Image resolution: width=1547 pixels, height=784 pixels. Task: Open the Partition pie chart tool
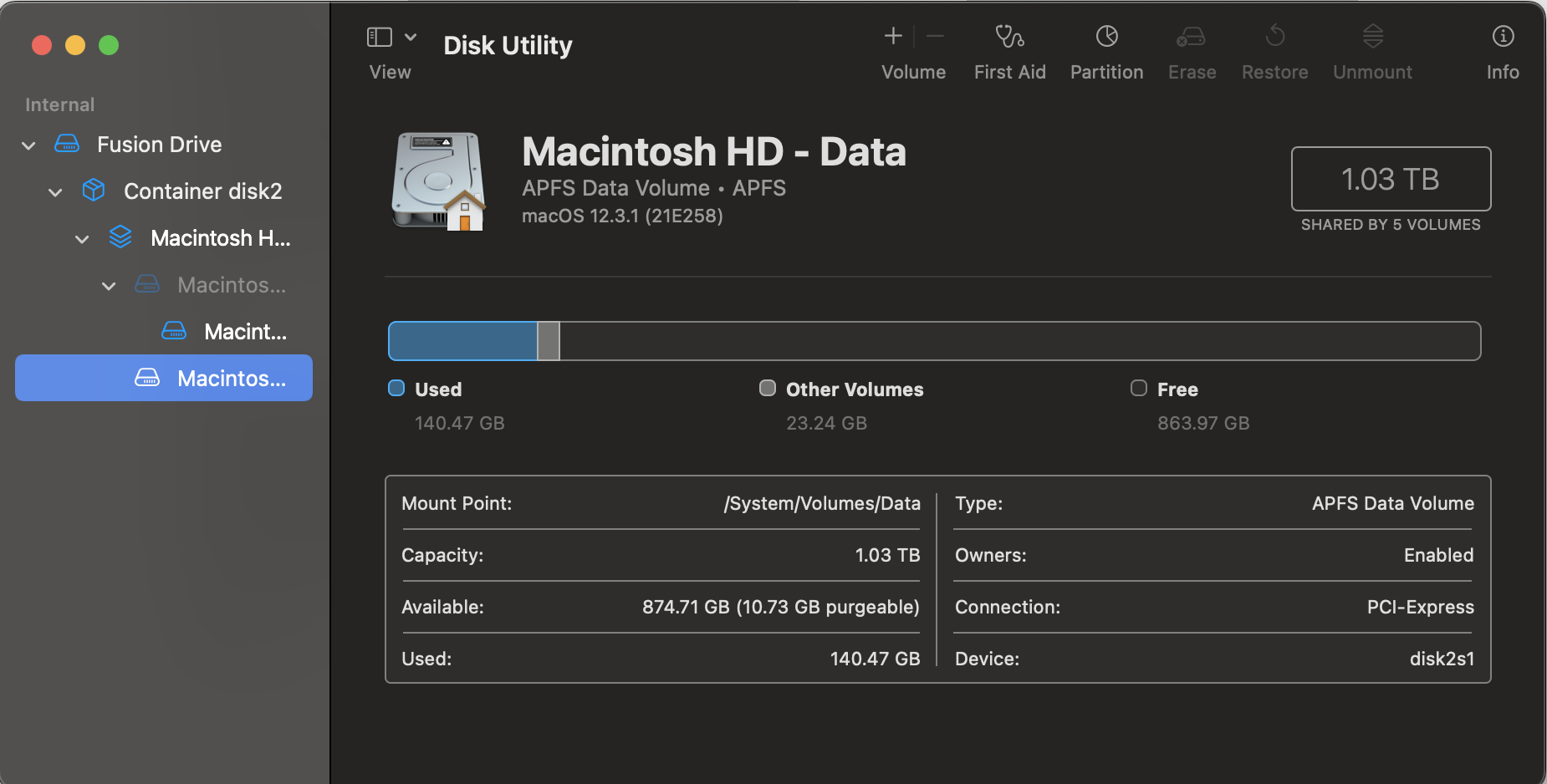click(x=1106, y=37)
